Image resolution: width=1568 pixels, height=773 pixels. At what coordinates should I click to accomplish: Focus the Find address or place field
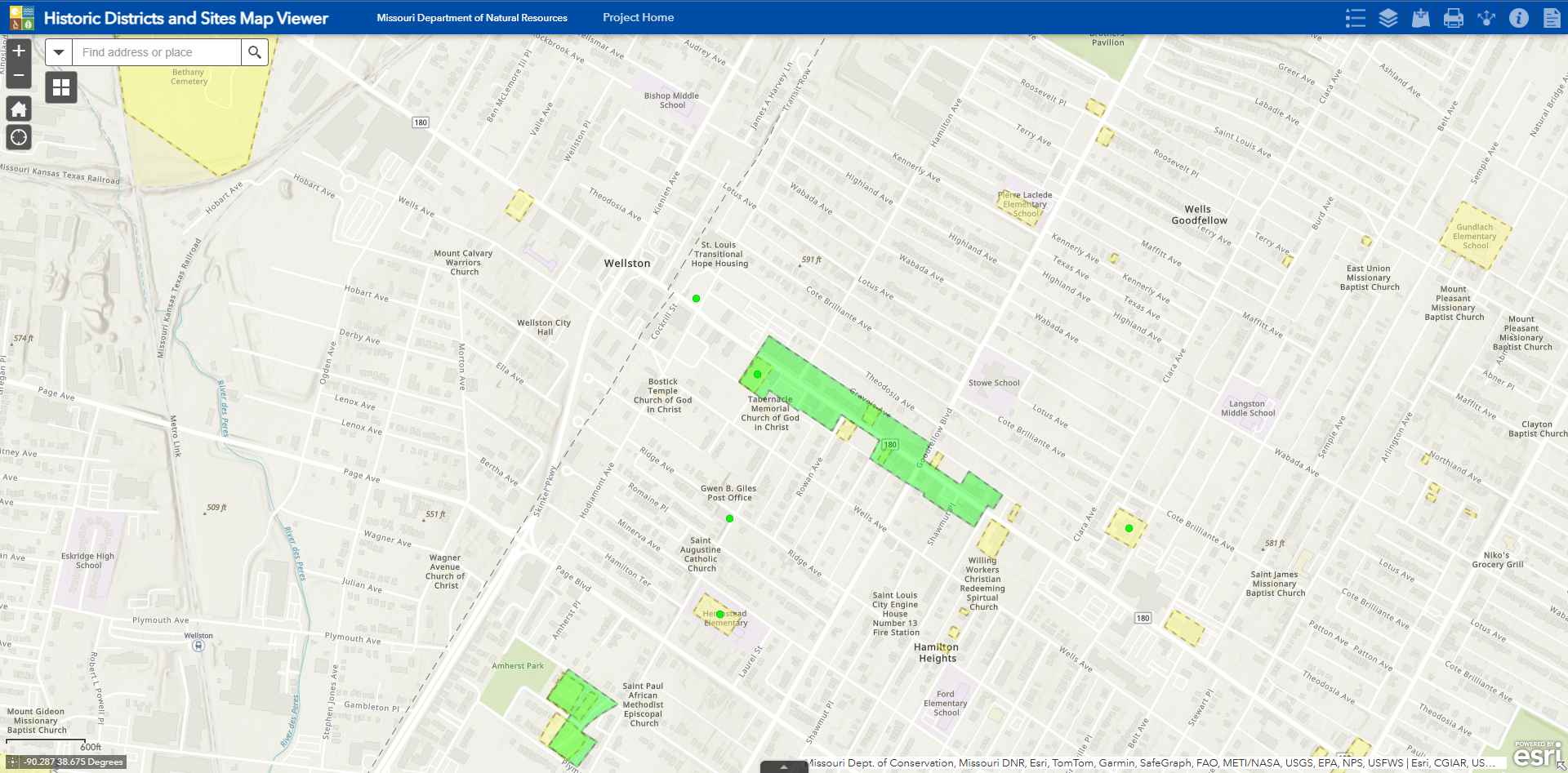click(x=157, y=52)
